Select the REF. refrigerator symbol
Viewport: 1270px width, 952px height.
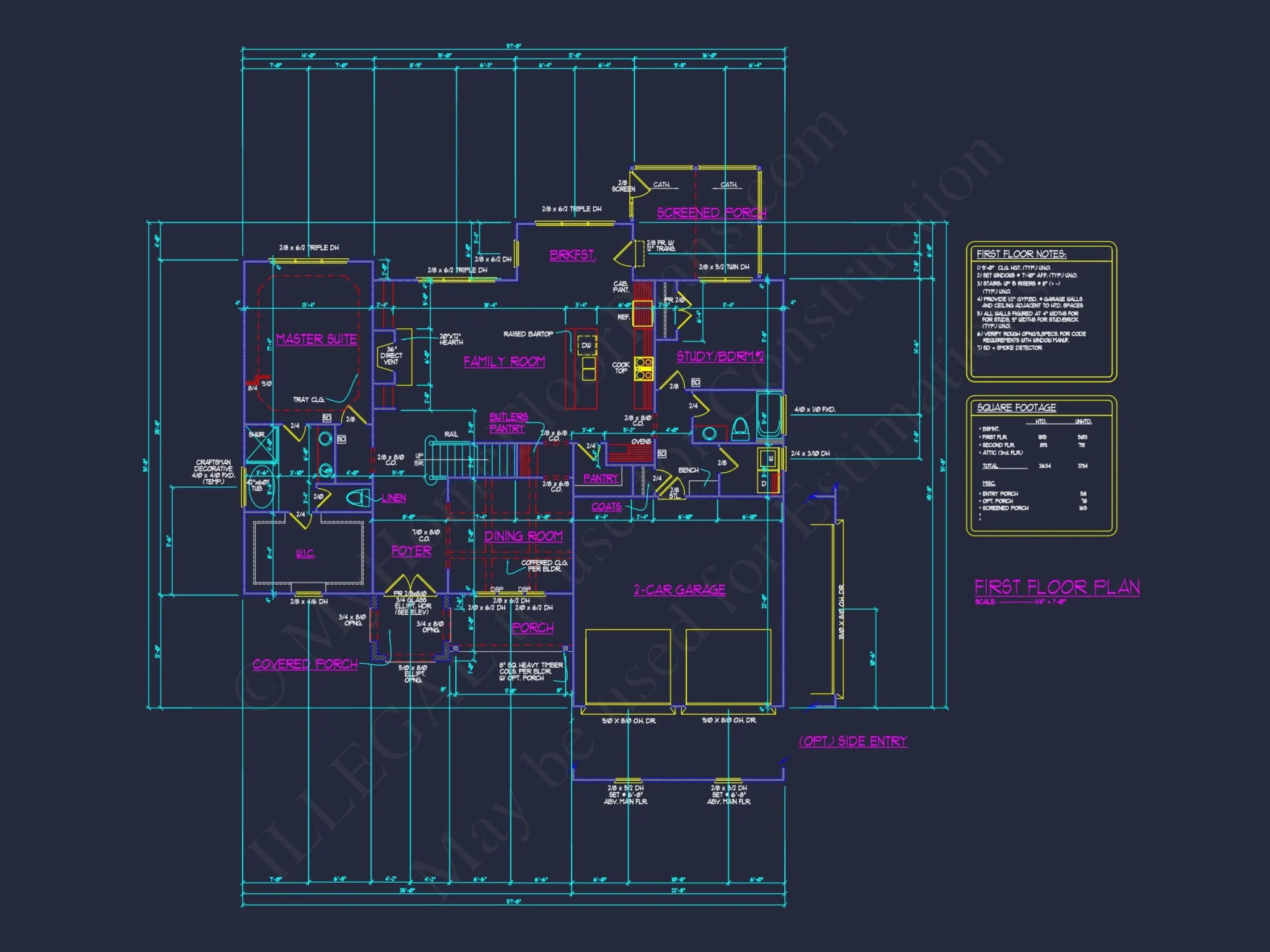(642, 315)
